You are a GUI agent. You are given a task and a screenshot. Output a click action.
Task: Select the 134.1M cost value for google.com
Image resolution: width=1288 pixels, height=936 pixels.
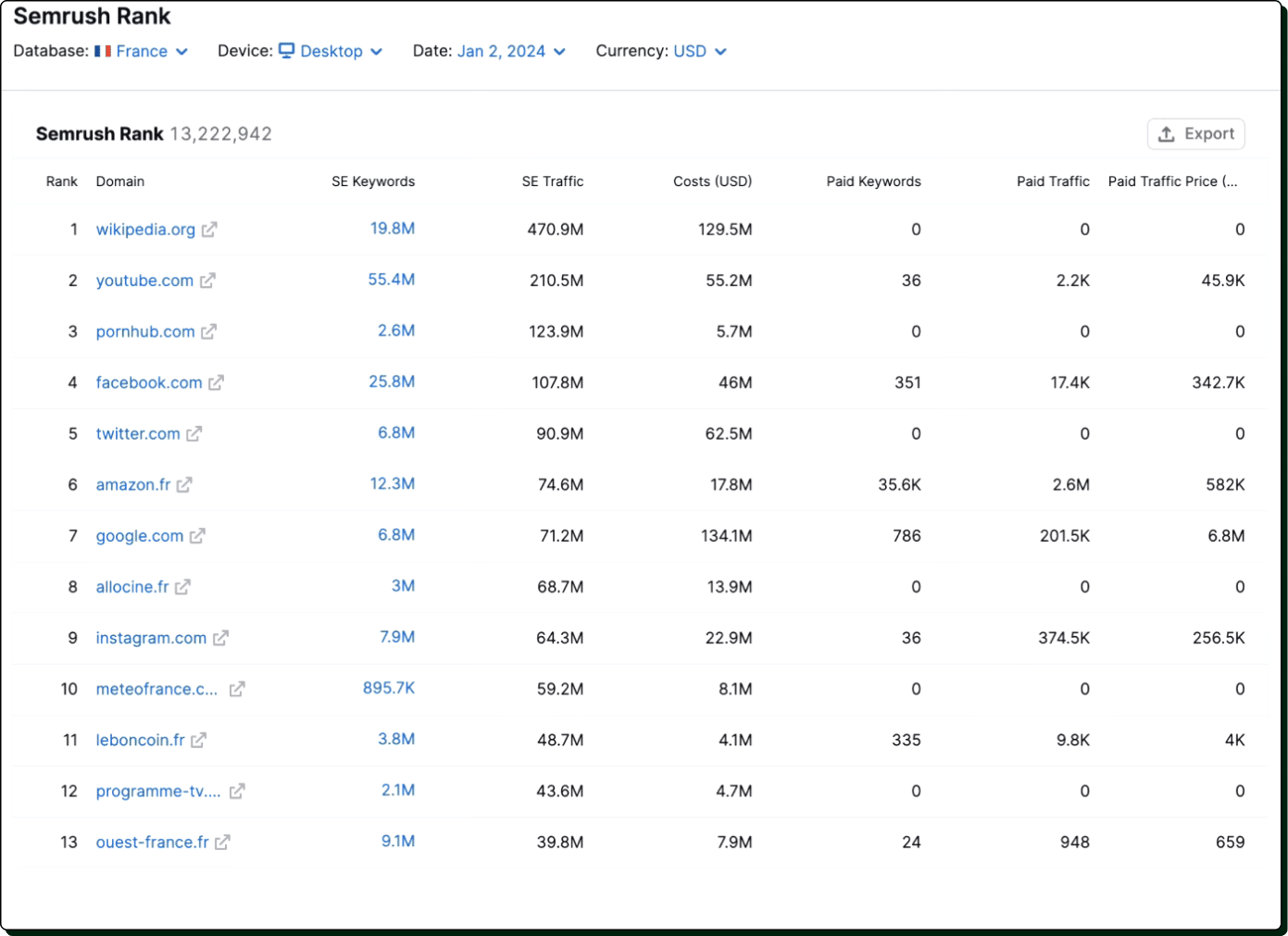point(727,536)
